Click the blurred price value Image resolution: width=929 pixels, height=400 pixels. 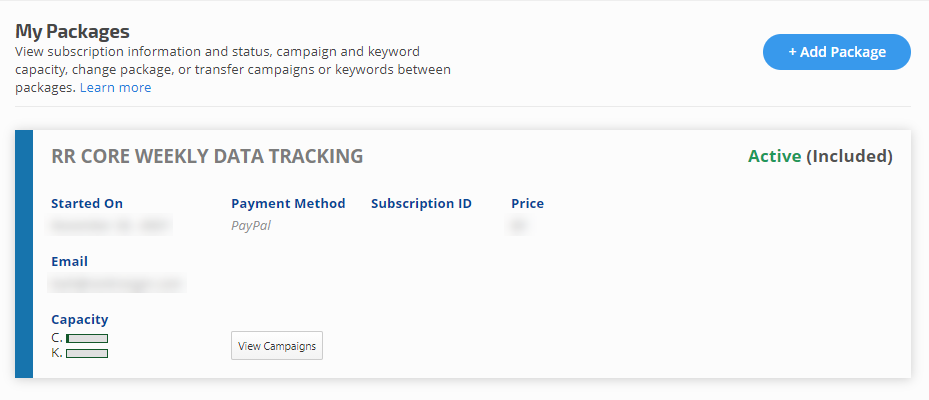518,226
